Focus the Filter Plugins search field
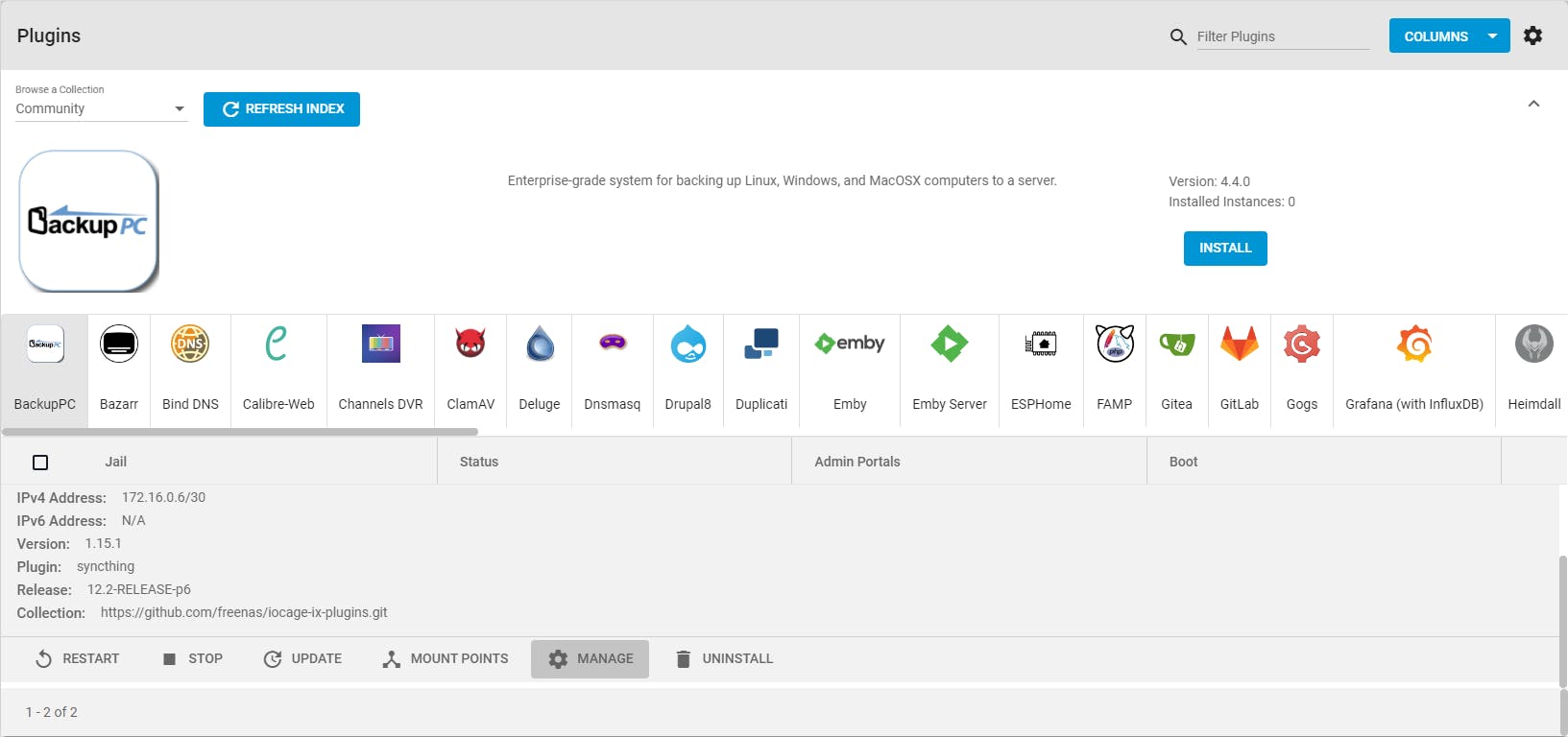The image size is (1568, 737). pos(1282,36)
